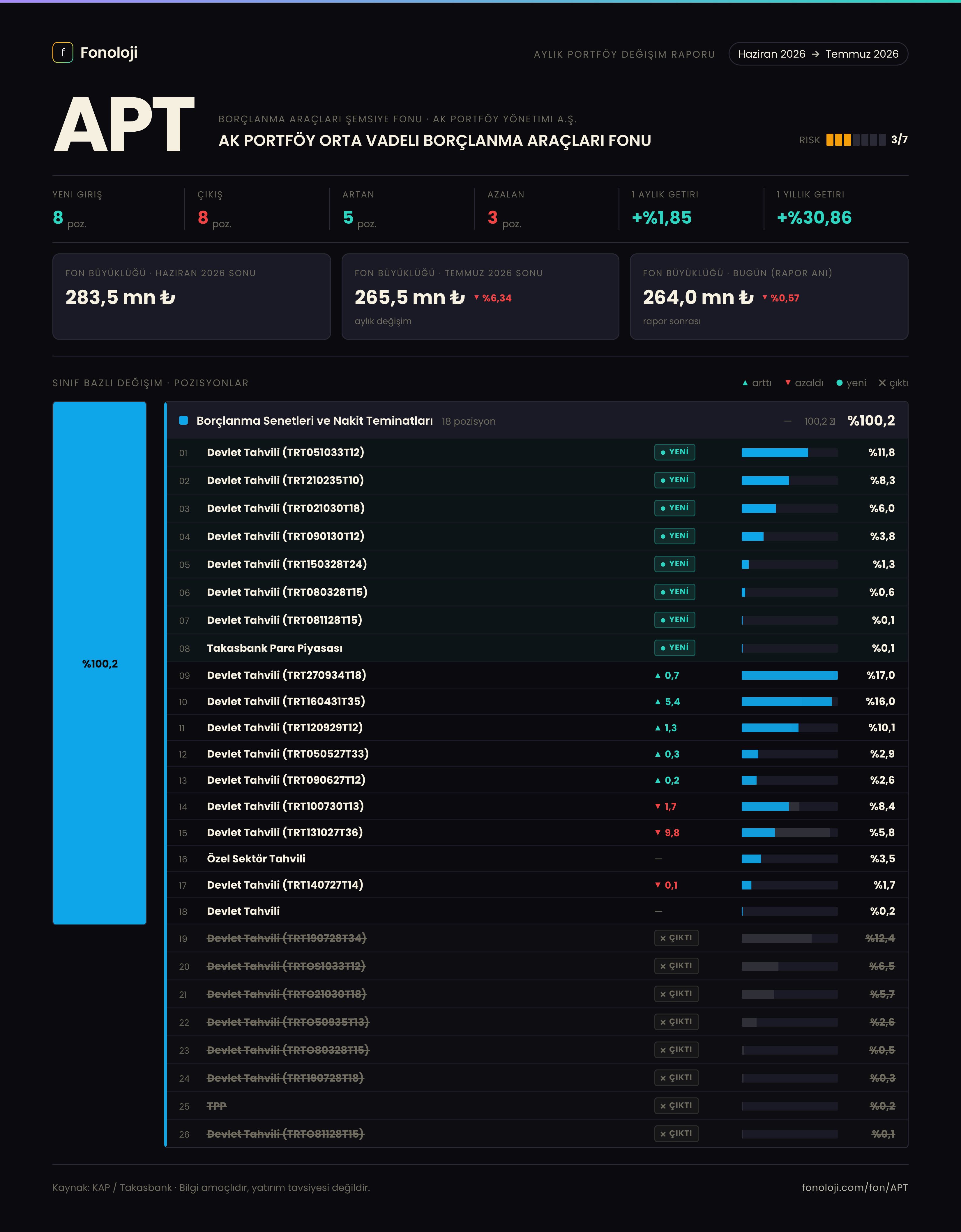Click the "çıktı" legend cross
Viewport: 961px width, 1232px height.
click(x=882, y=383)
